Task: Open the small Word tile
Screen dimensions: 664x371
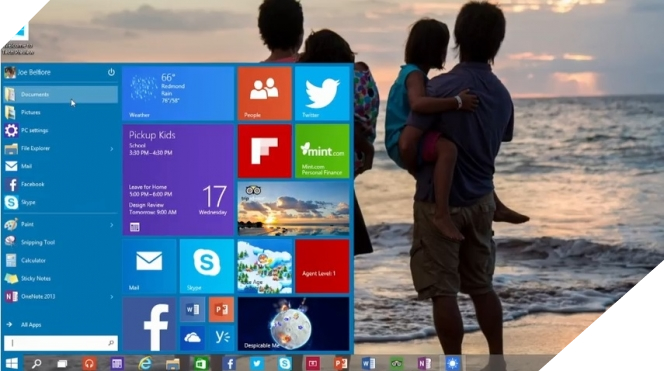Action: pyautogui.click(x=192, y=309)
